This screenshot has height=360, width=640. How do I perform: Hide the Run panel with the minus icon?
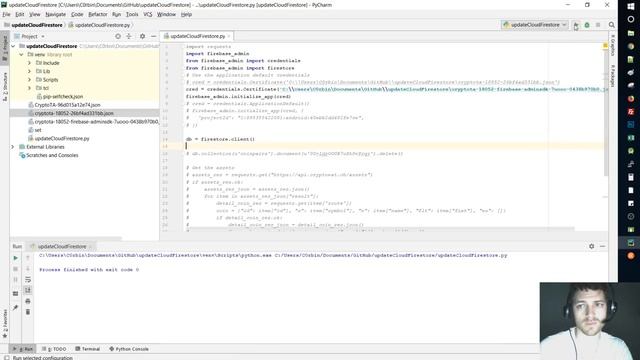pyautogui.click(x=602, y=246)
